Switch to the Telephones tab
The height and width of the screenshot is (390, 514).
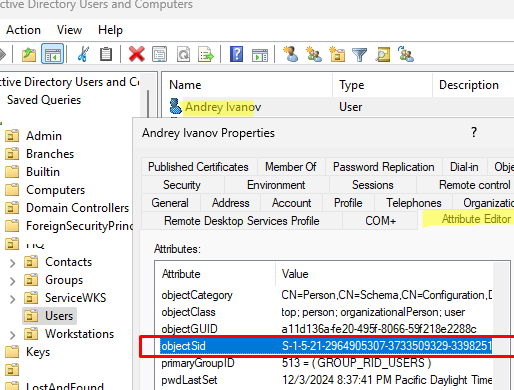[414, 203]
